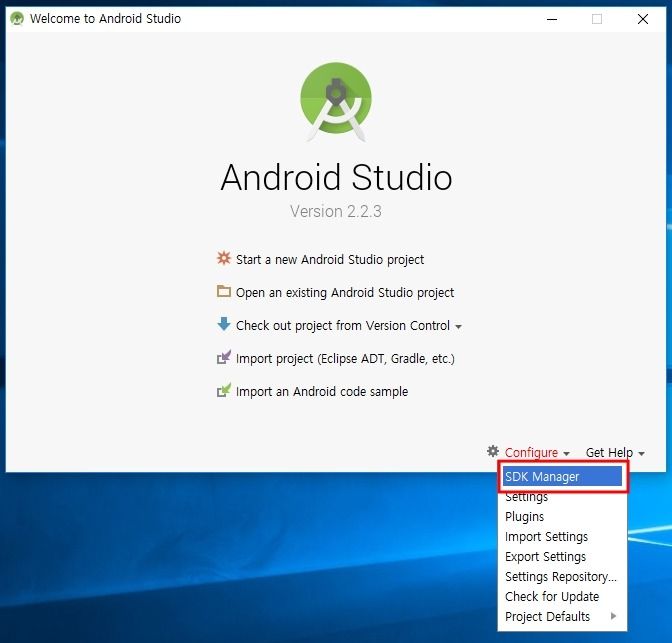Open an existing Android Studio project
Viewport: 672px width, 643px height.
(345, 292)
